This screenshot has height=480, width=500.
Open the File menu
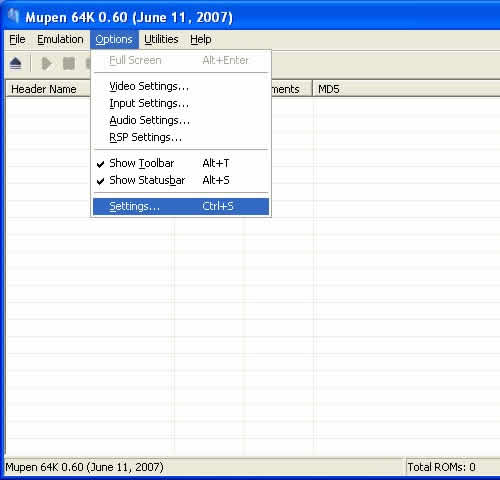(x=17, y=39)
